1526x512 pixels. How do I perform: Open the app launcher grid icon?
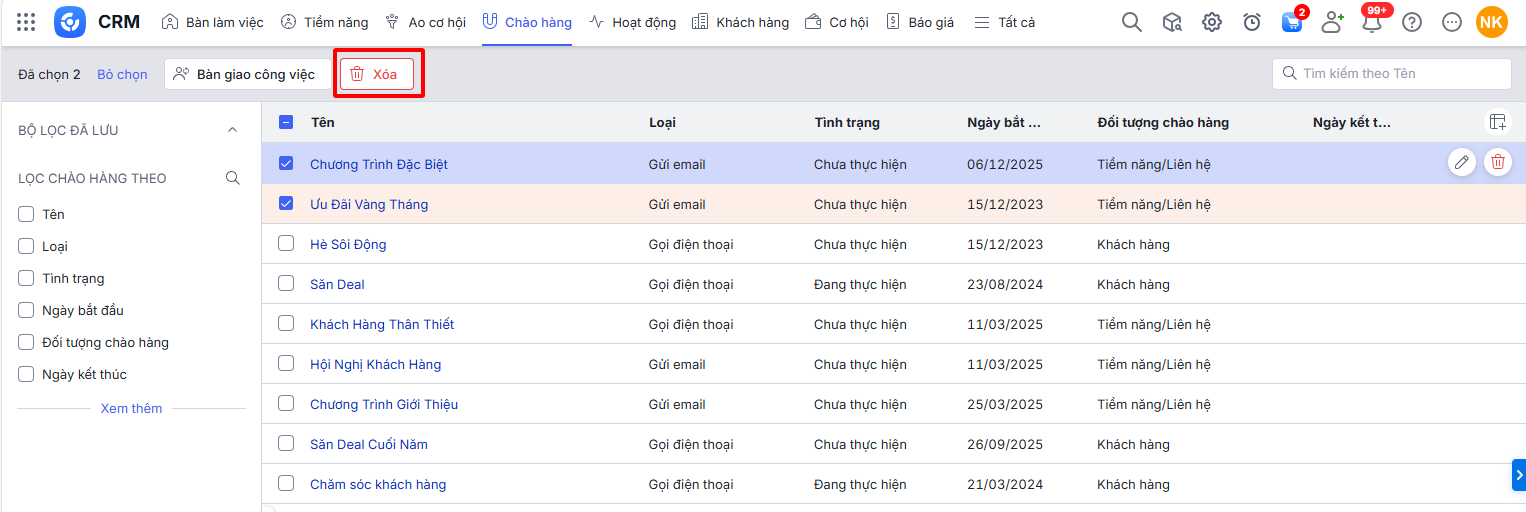coord(27,22)
